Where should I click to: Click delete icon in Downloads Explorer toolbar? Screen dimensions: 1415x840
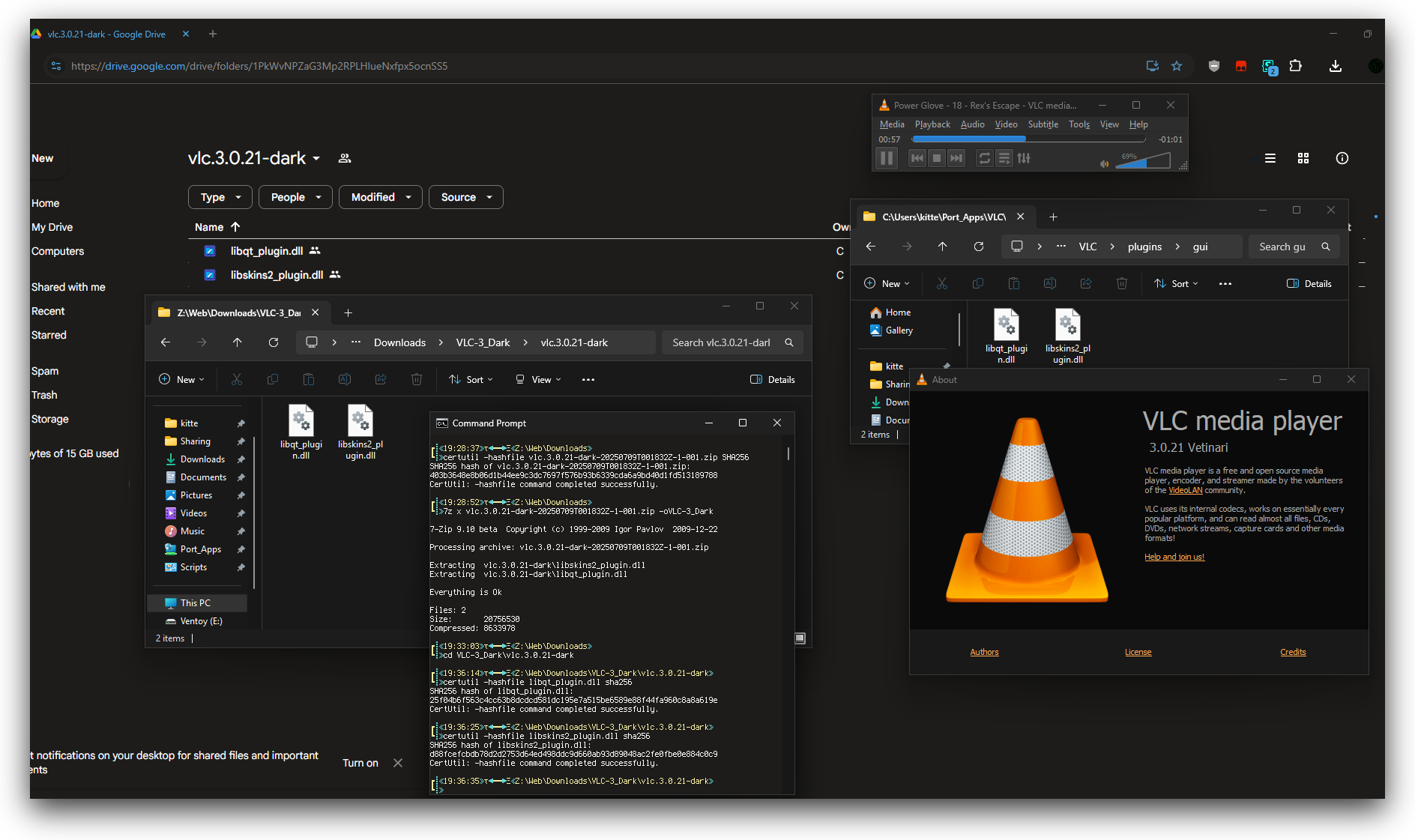pyautogui.click(x=417, y=380)
